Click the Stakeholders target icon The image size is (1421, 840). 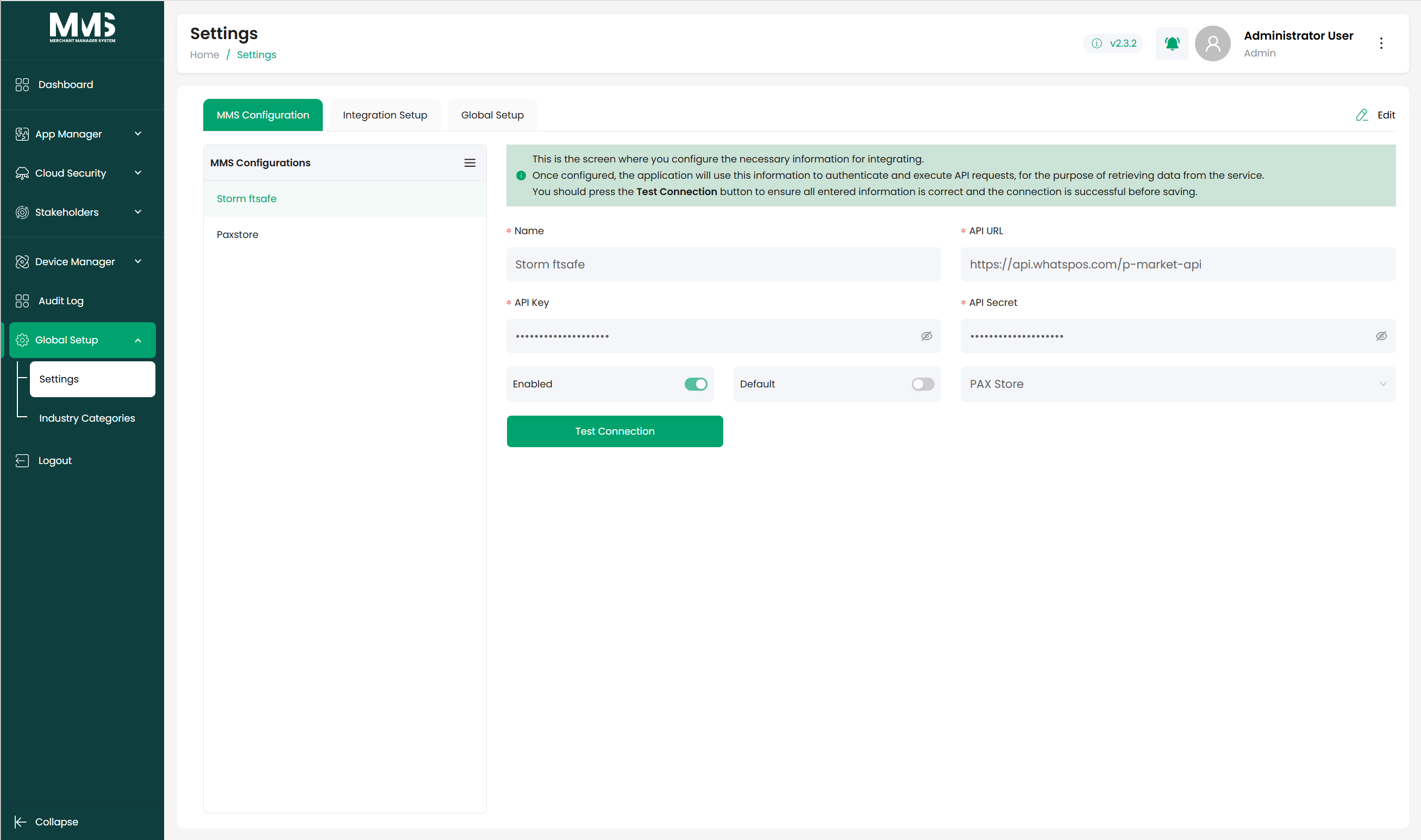(x=22, y=212)
